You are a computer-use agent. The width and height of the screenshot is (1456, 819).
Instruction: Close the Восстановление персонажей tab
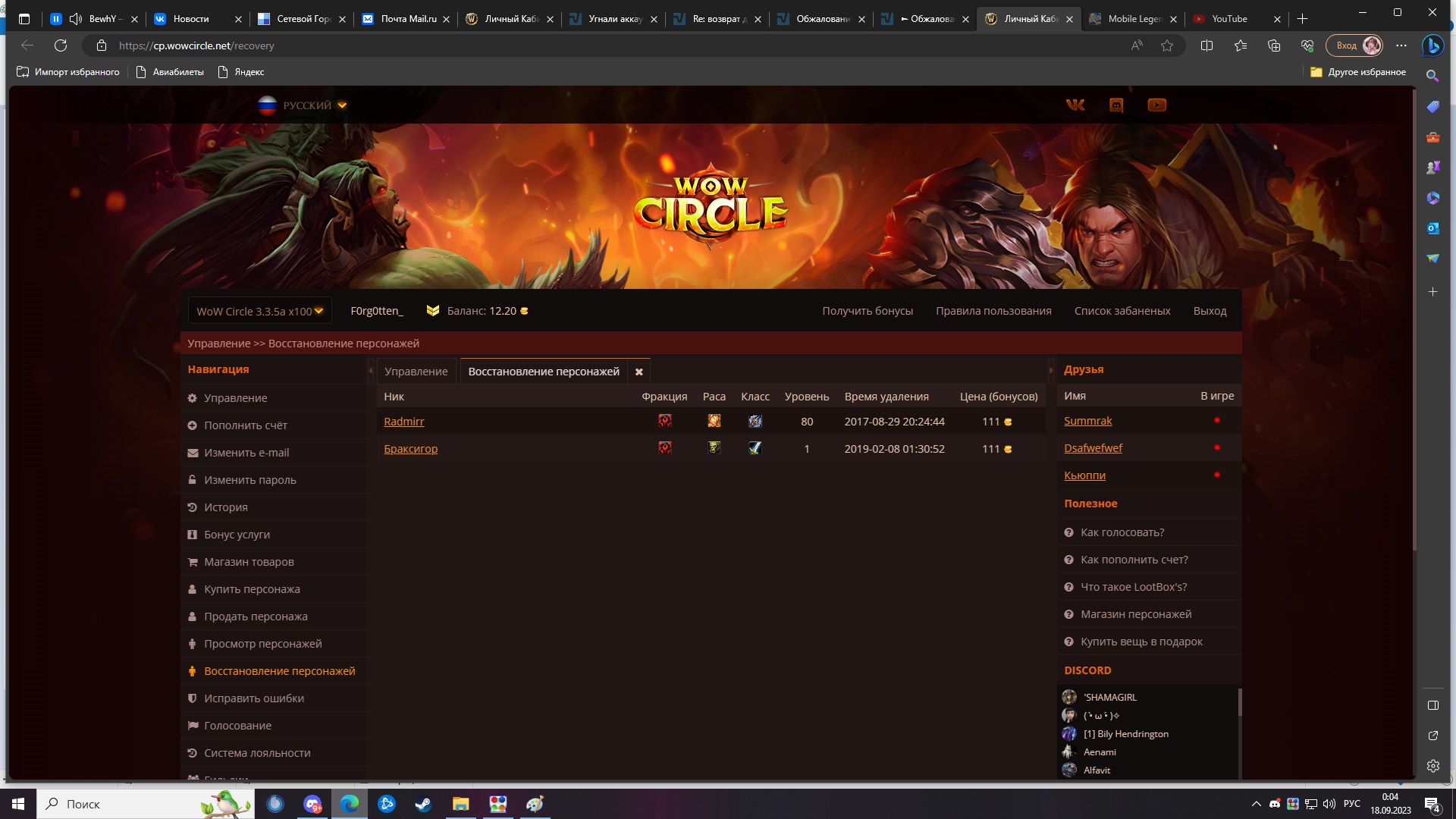639,372
